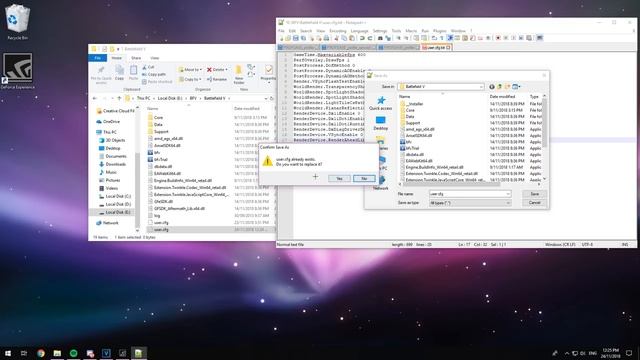Click Pin to Quick access in Explorer ribbon

pyautogui.click(x=101, y=74)
